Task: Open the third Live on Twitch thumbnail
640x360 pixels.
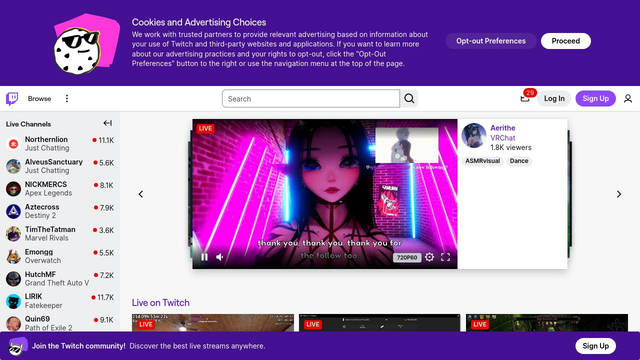Action: point(547,322)
